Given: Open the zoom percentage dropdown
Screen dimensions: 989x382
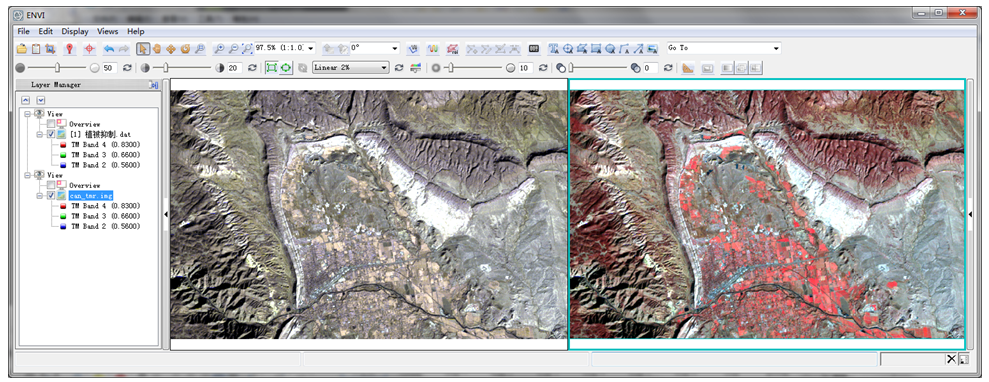Looking at the screenshot, I should pyautogui.click(x=284, y=48).
